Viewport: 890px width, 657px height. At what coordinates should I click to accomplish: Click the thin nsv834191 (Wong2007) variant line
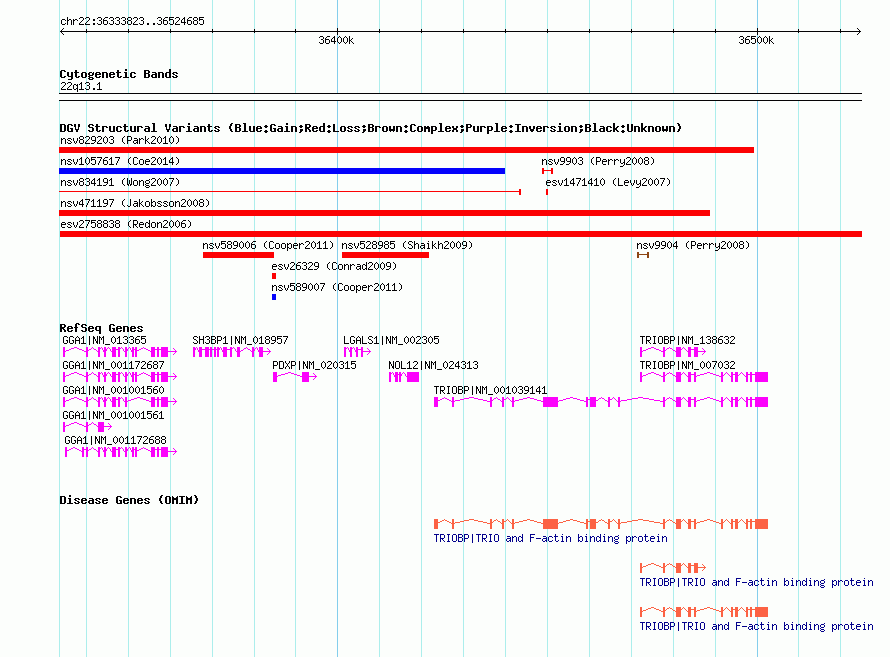290,192
